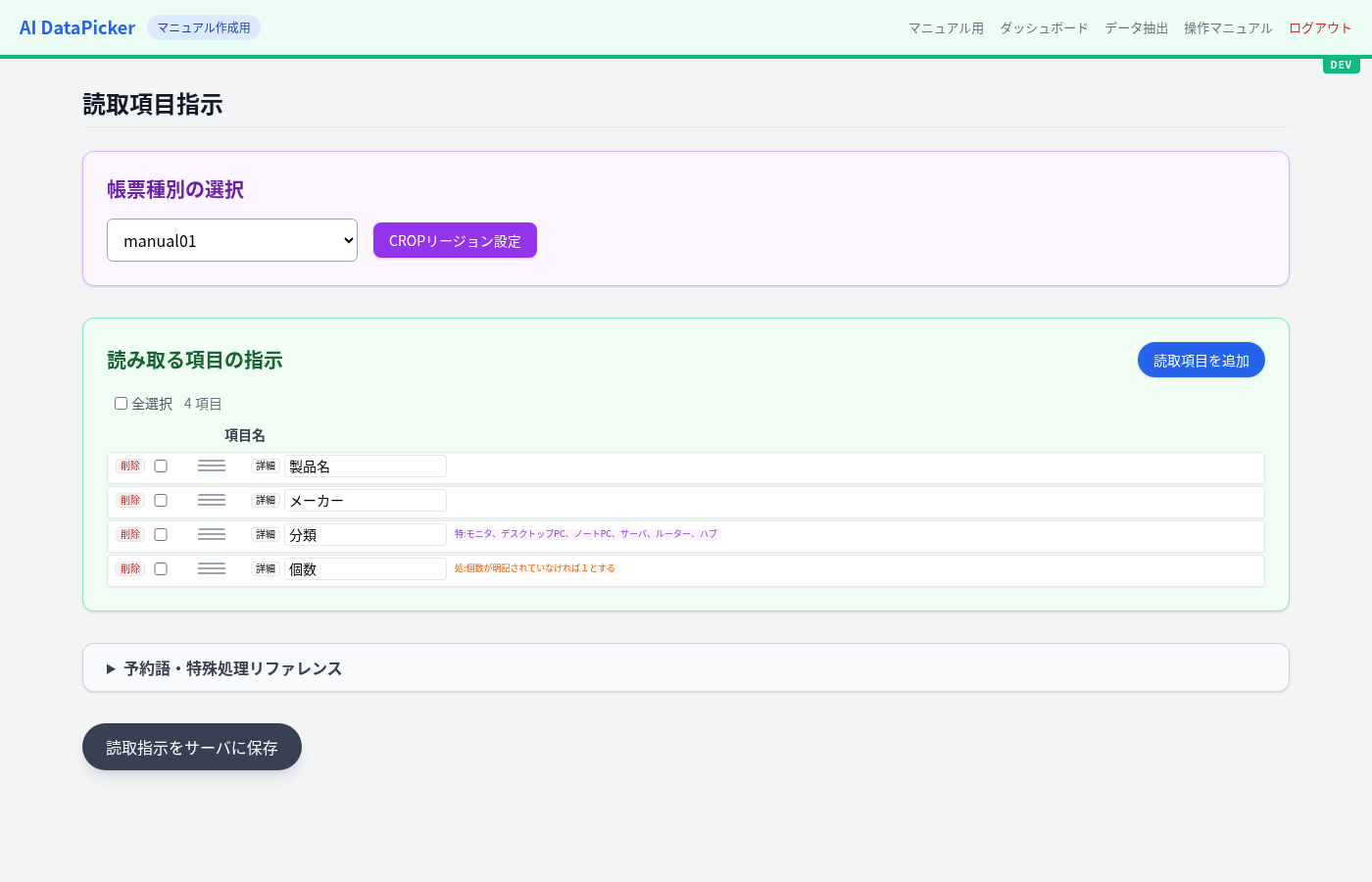
Task: Delete the 個数 item with 削除
Action: (x=130, y=569)
